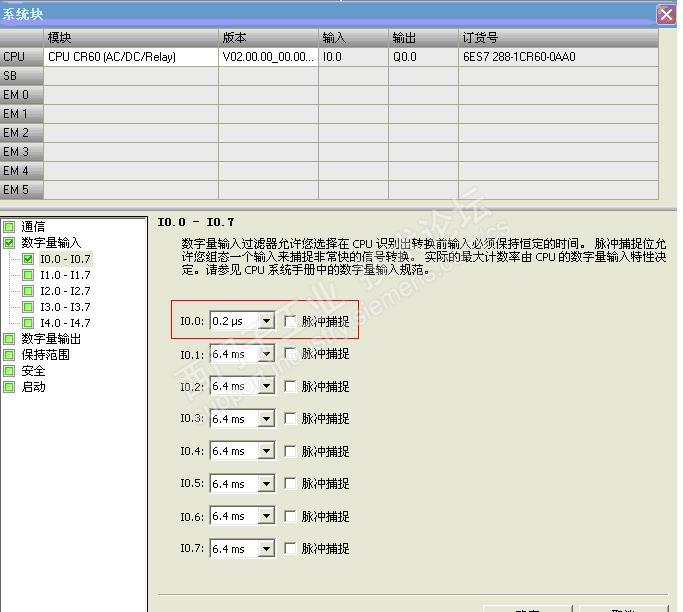Open the 数字量输出 tree node
The image size is (683, 612).
[51, 339]
